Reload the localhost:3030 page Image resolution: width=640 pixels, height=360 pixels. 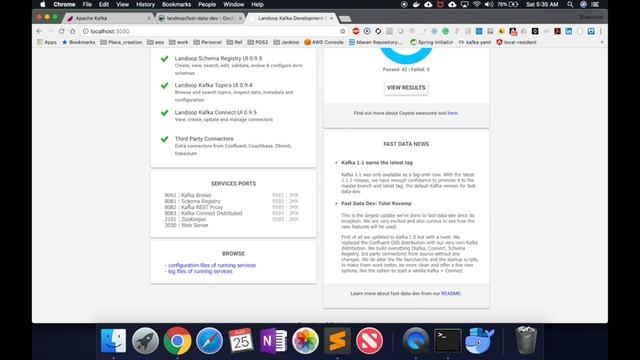click(61, 31)
